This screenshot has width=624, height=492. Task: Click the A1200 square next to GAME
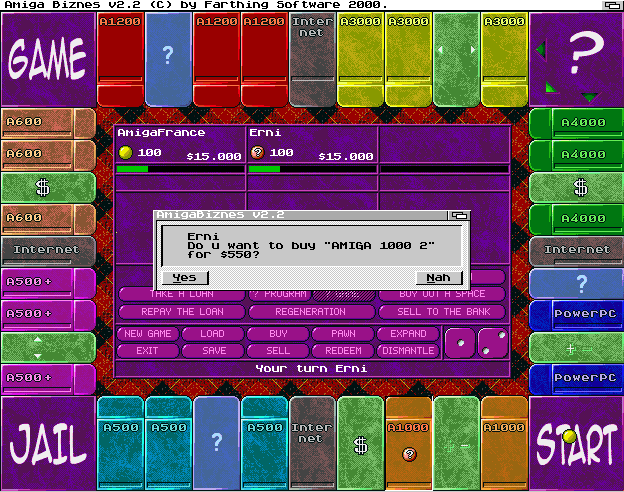[120, 59]
